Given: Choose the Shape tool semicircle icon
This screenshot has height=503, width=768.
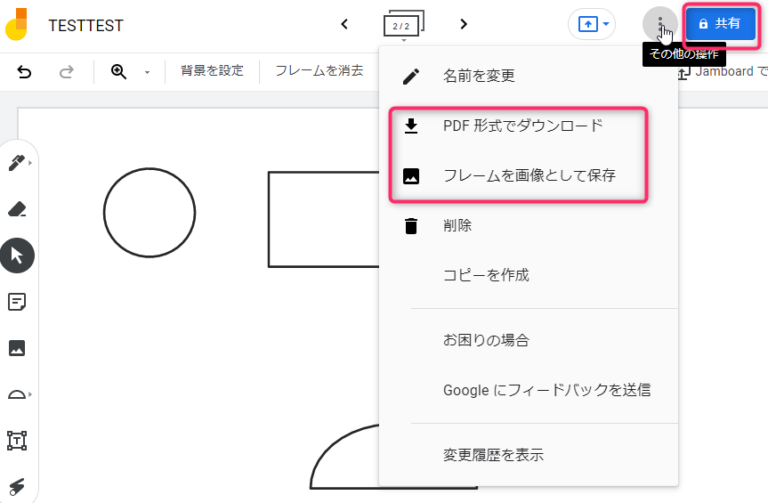Looking at the screenshot, I should (17, 394).
